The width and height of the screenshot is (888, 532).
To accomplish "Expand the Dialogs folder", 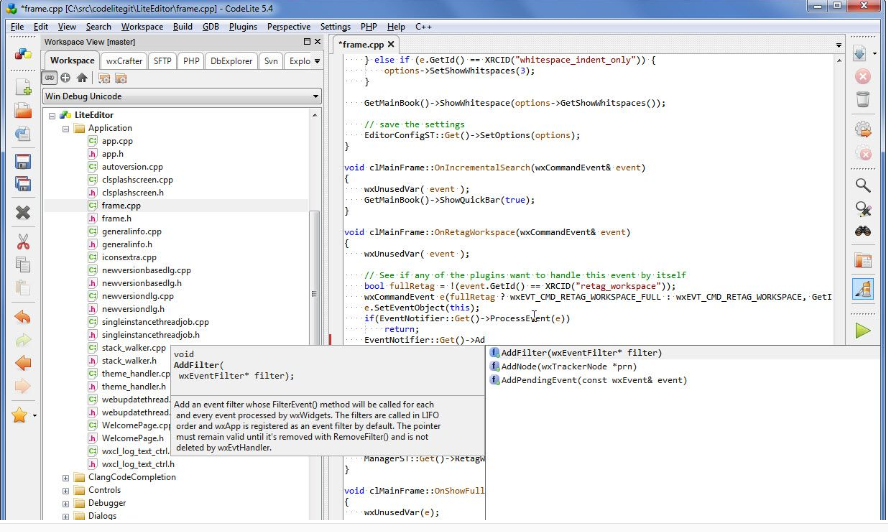I will [66, 516].
